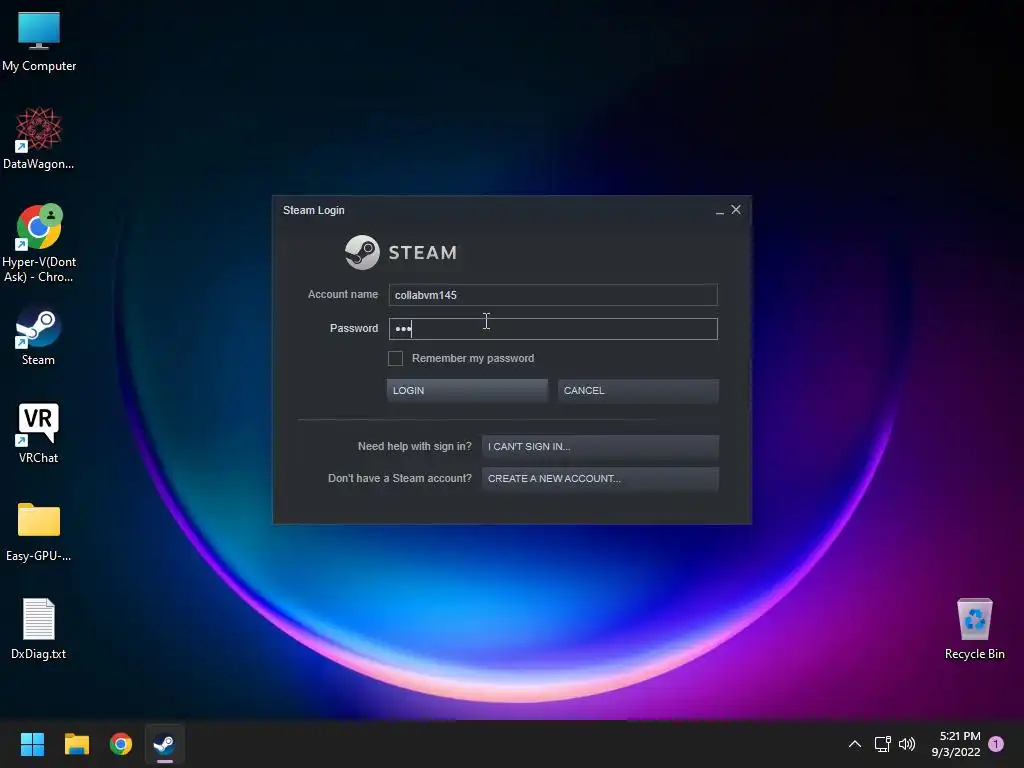This screenshot has width=1024, height=768.
Task: Open the clock showing 5:21 PM
Action: tap(956, 744)
